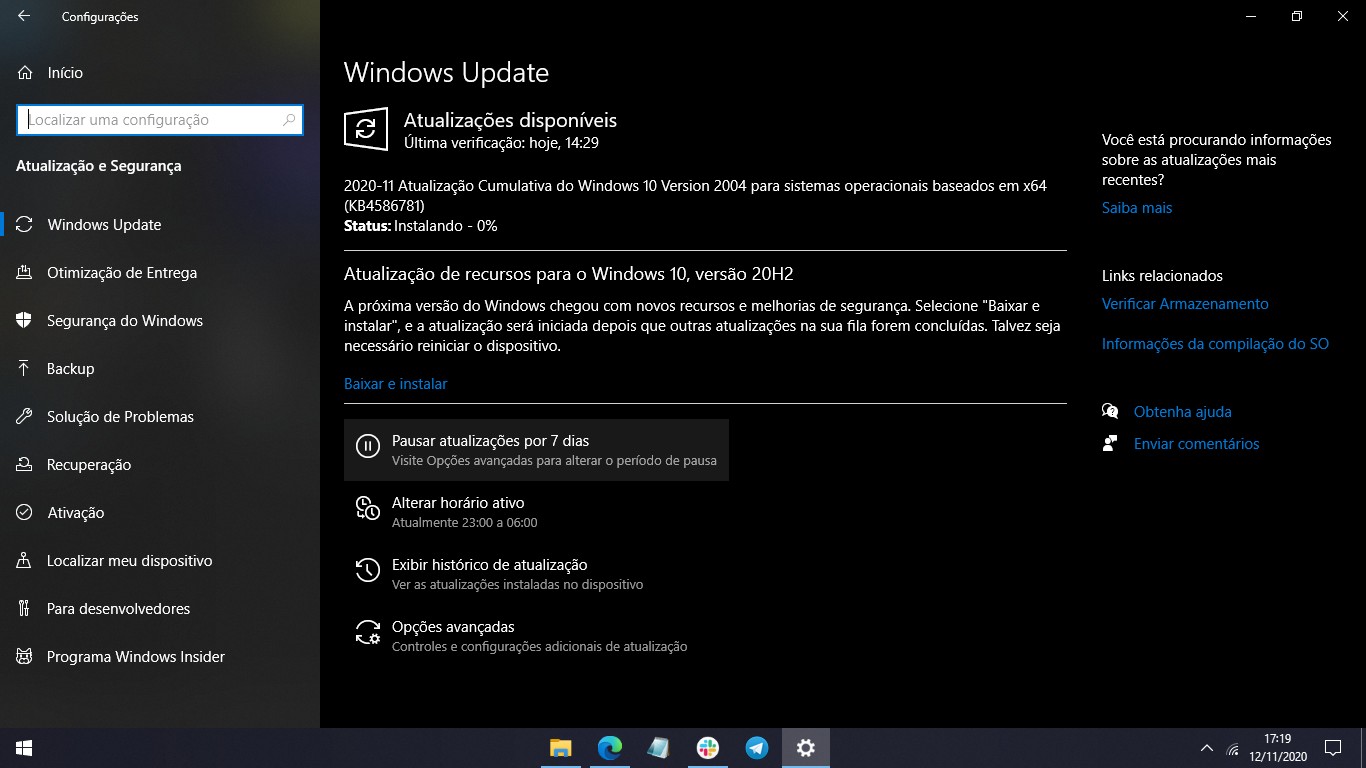The height and width of the screenshot is (768, 1366).
Task: Open Exibir histórico de atualização
Action: click(536, 574)
